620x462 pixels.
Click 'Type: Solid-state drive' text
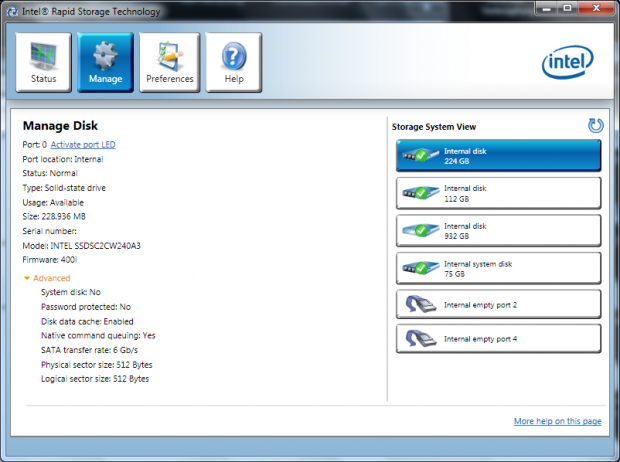(64, 188)
